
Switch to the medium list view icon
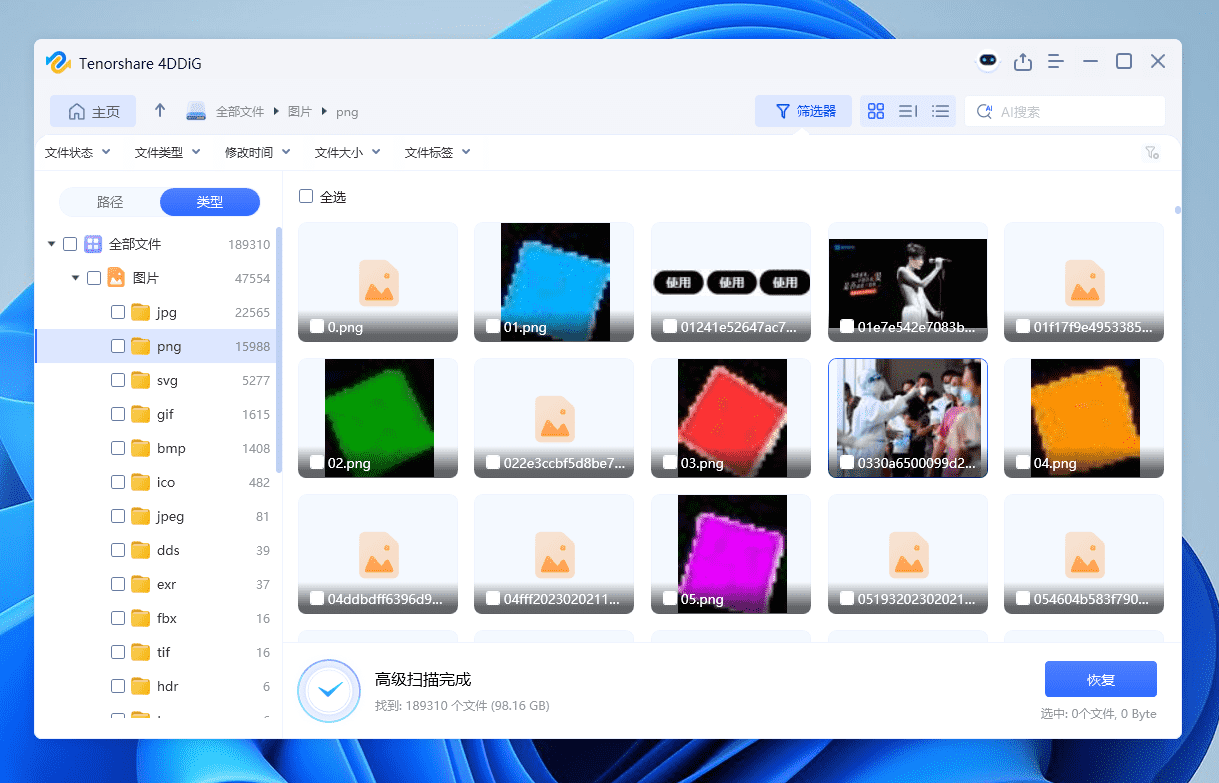908,111
